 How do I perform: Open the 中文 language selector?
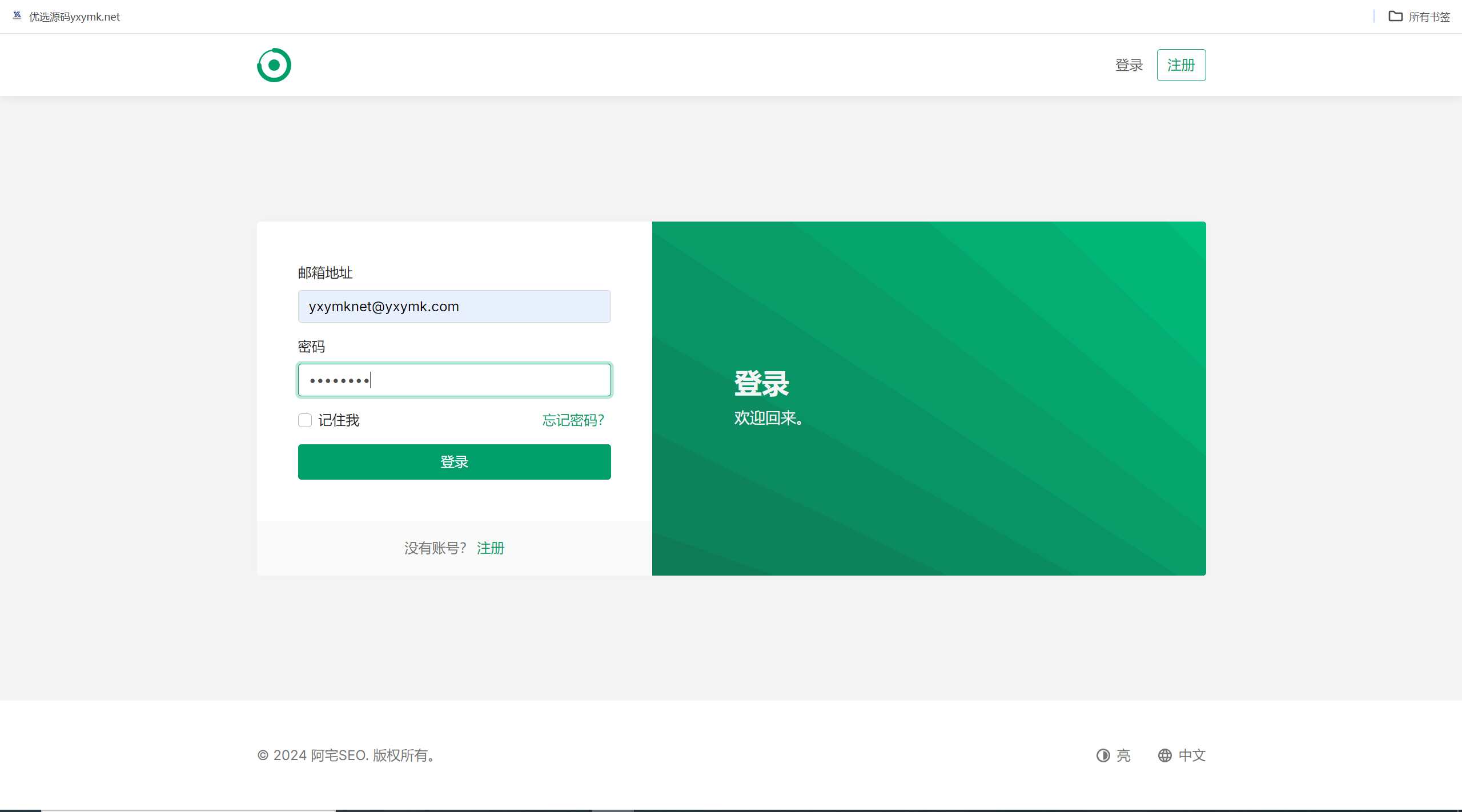tap(1182, 755)
